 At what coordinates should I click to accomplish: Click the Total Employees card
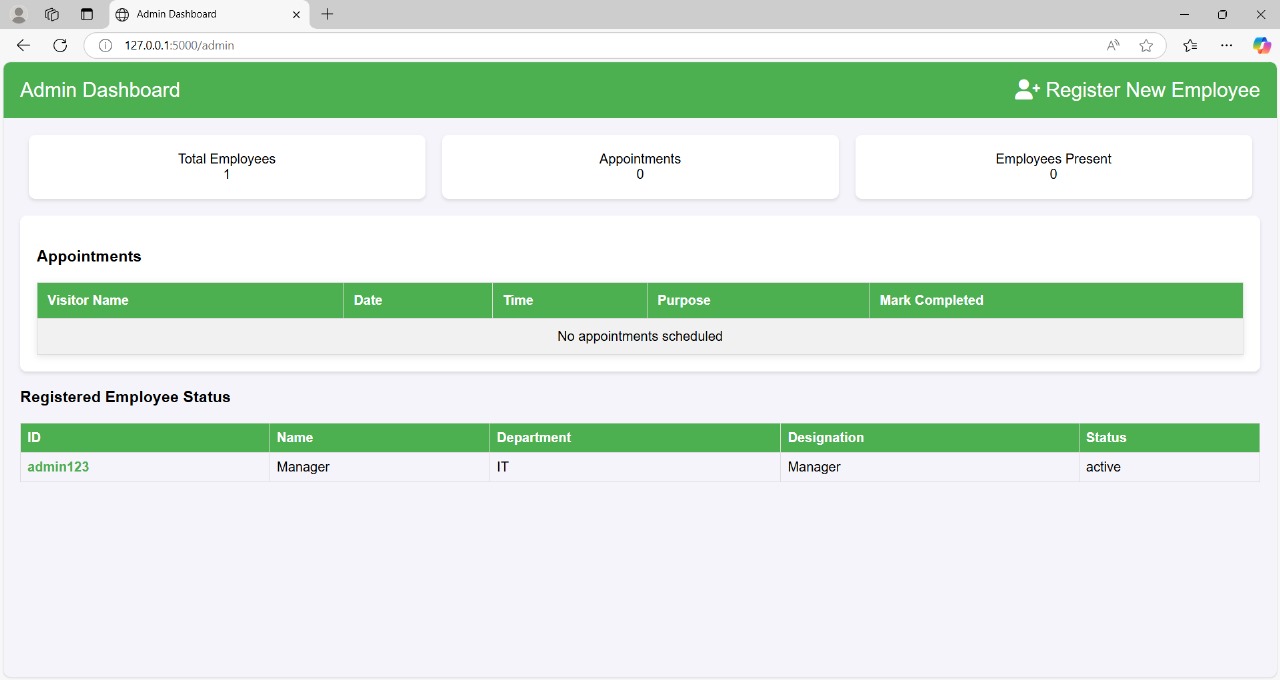click(x=227, y=166)
